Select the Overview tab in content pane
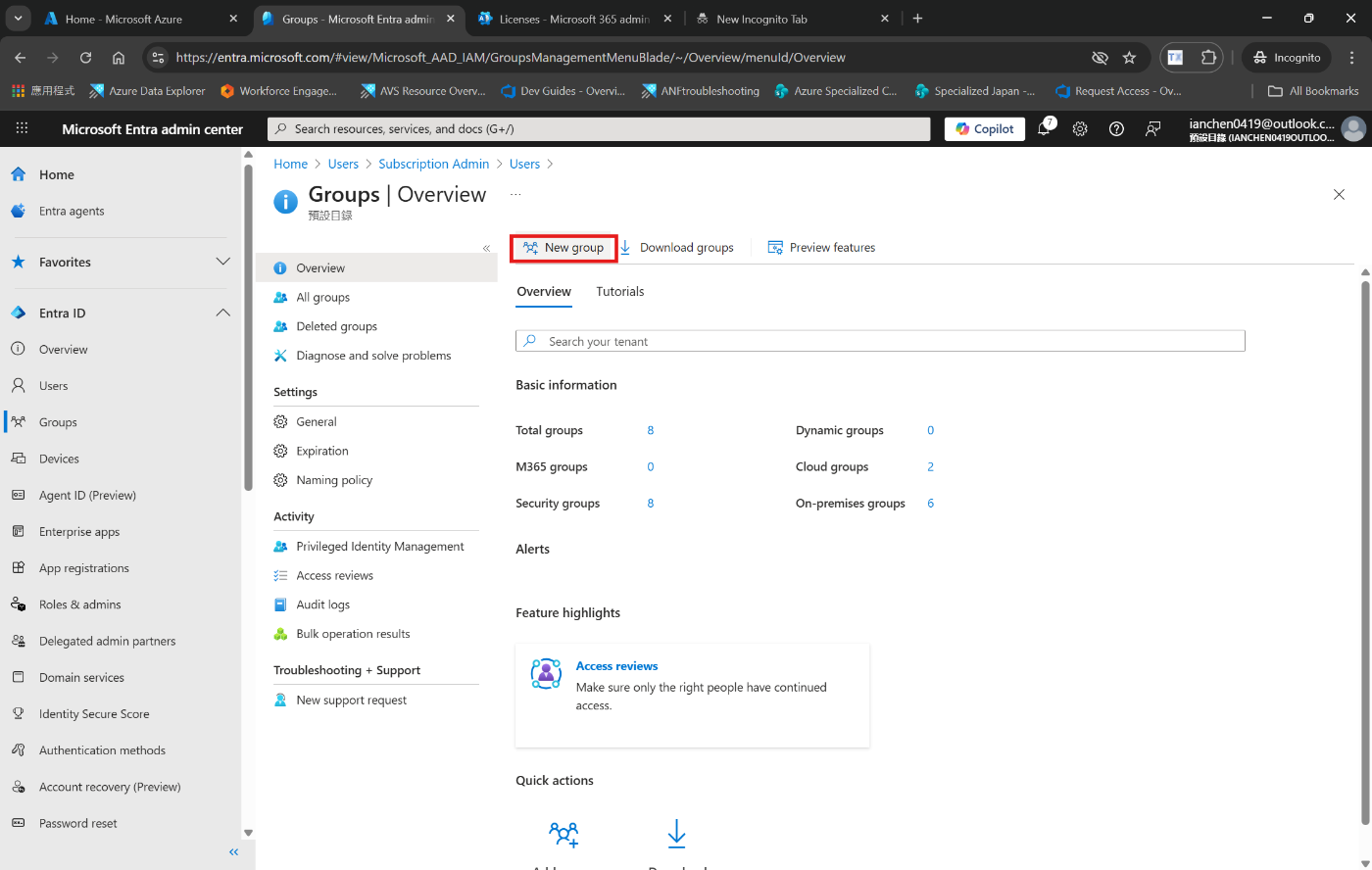The width and height of the screenshot is (1372, 870). [x=544, y=291]
